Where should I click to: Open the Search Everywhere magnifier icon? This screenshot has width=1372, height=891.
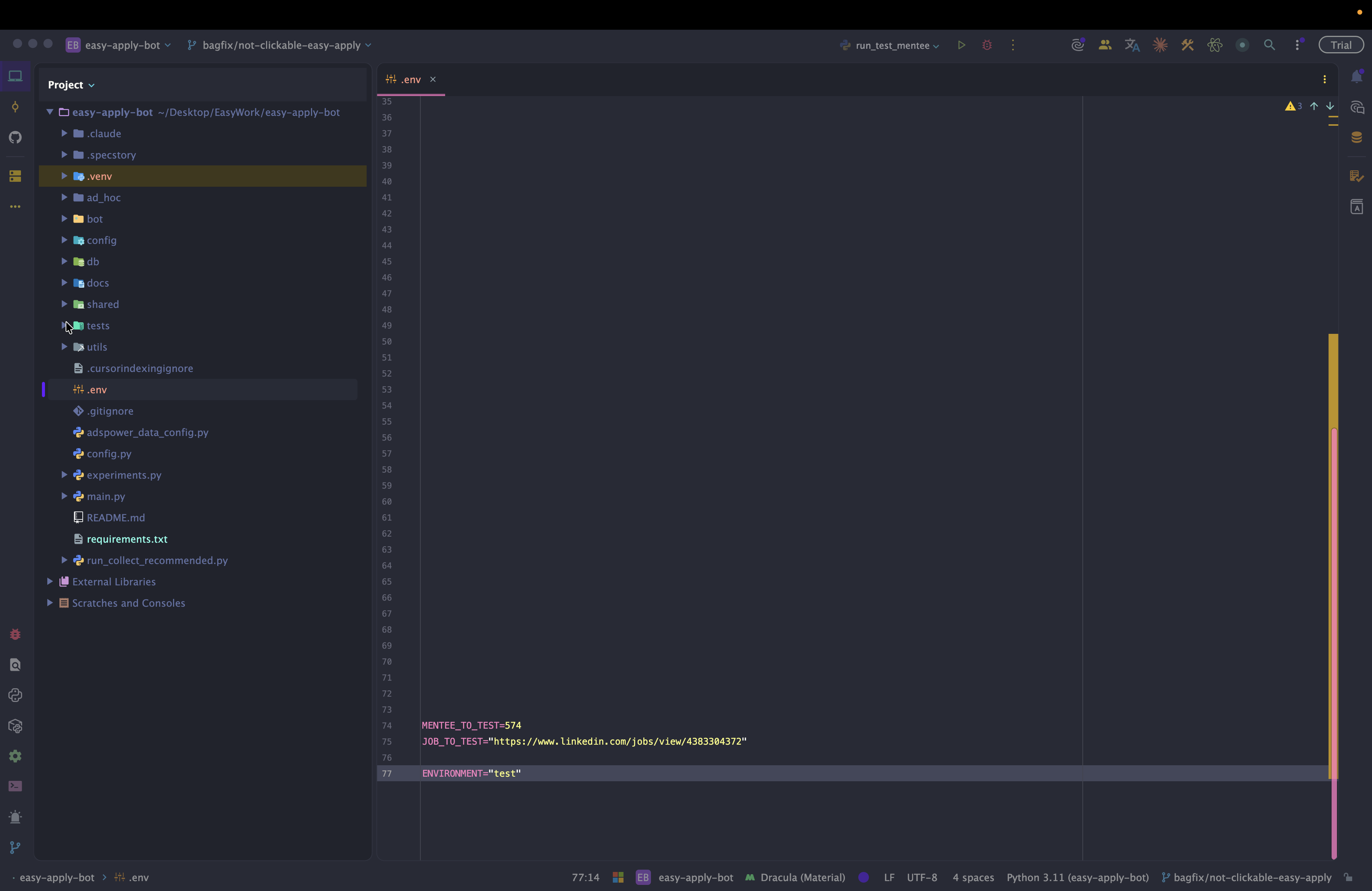tap(1269, 45)
